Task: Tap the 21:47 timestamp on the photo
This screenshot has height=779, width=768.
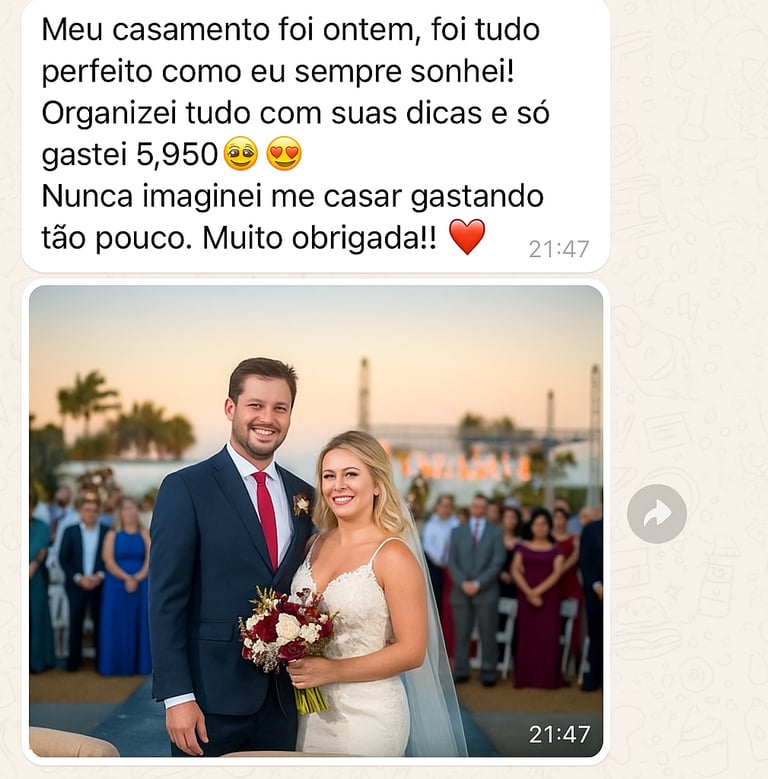Action: pyautogui.click(x=560, y=734)
